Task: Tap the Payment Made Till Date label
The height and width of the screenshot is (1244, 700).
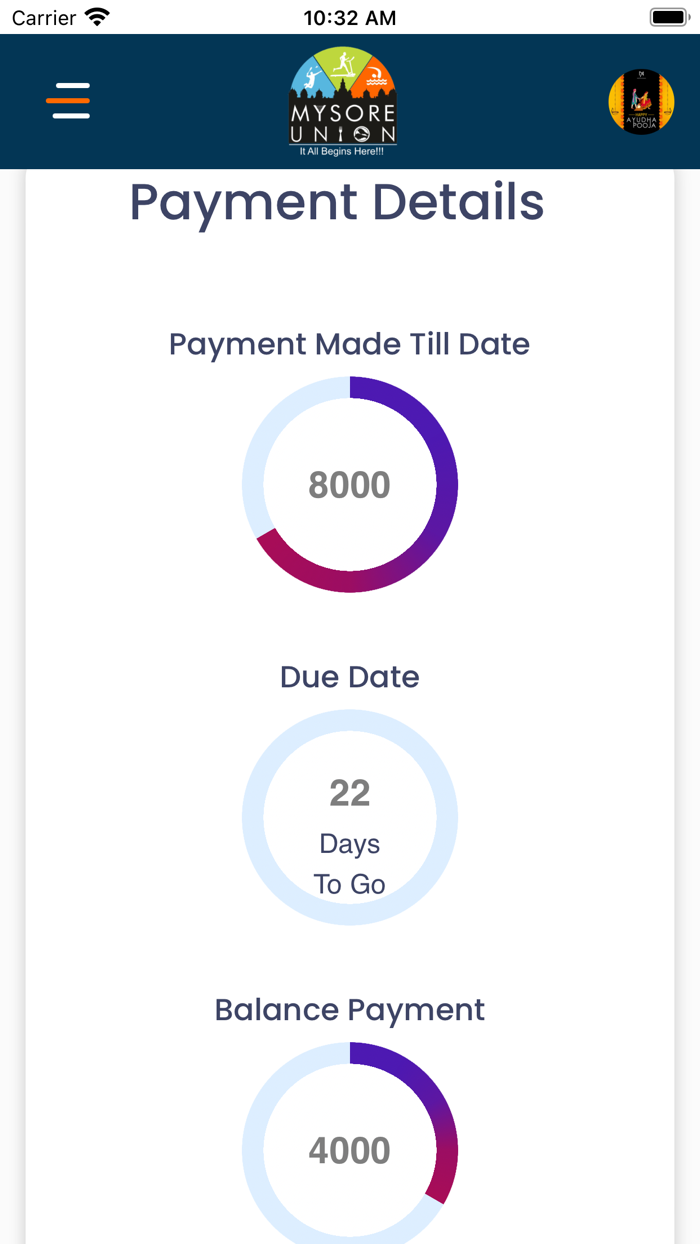Action: [x=349, y=344]
